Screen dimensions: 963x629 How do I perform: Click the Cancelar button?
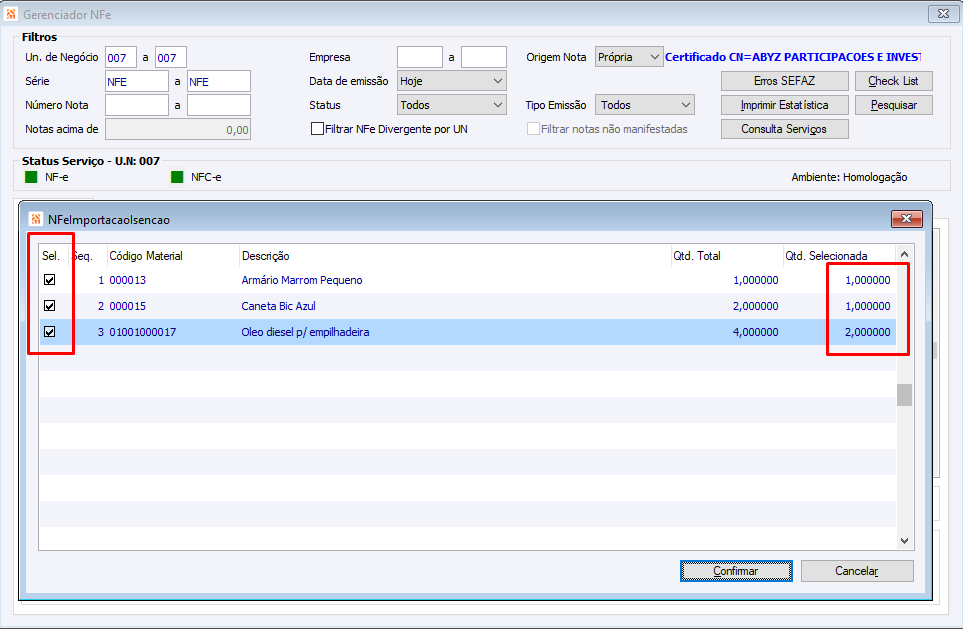pyautogui.click(x=857, y=571)
